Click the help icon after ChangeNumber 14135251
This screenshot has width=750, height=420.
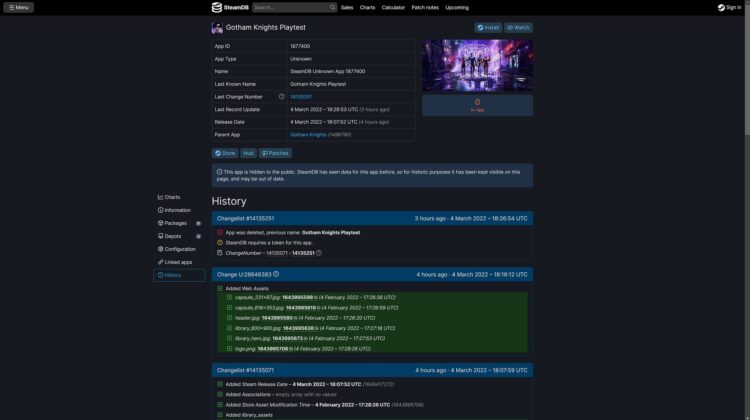coord(319,253)
